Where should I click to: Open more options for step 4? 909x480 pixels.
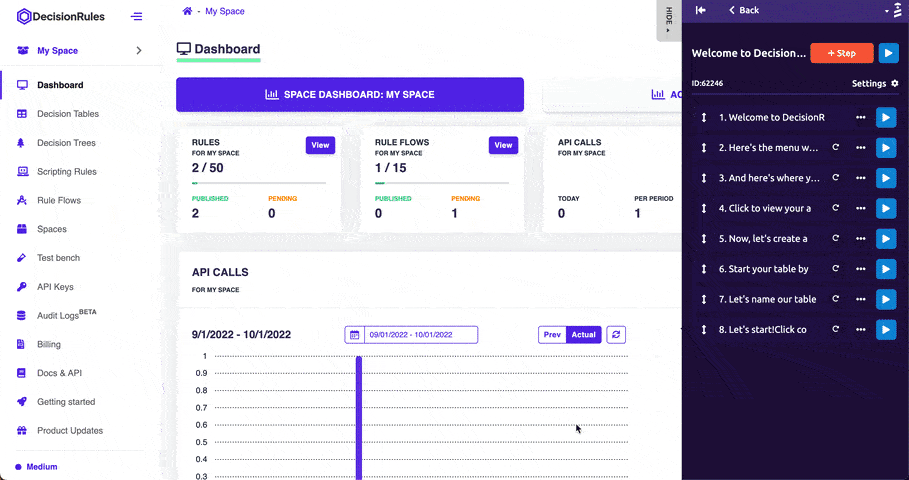tap(860, 208)
